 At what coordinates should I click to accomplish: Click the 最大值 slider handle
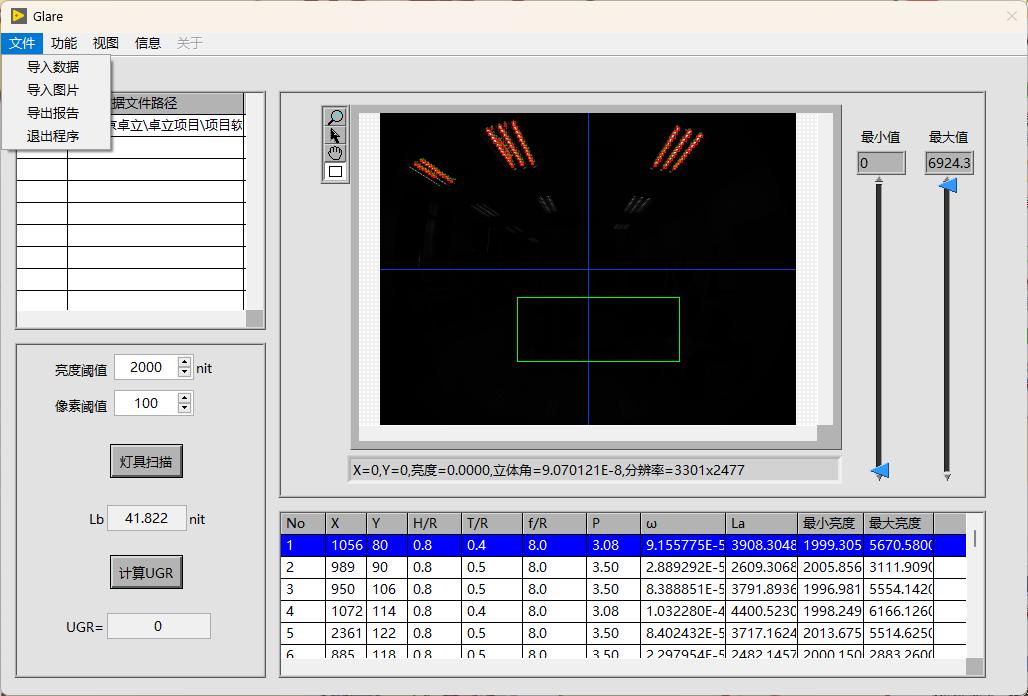coord(947,185)
